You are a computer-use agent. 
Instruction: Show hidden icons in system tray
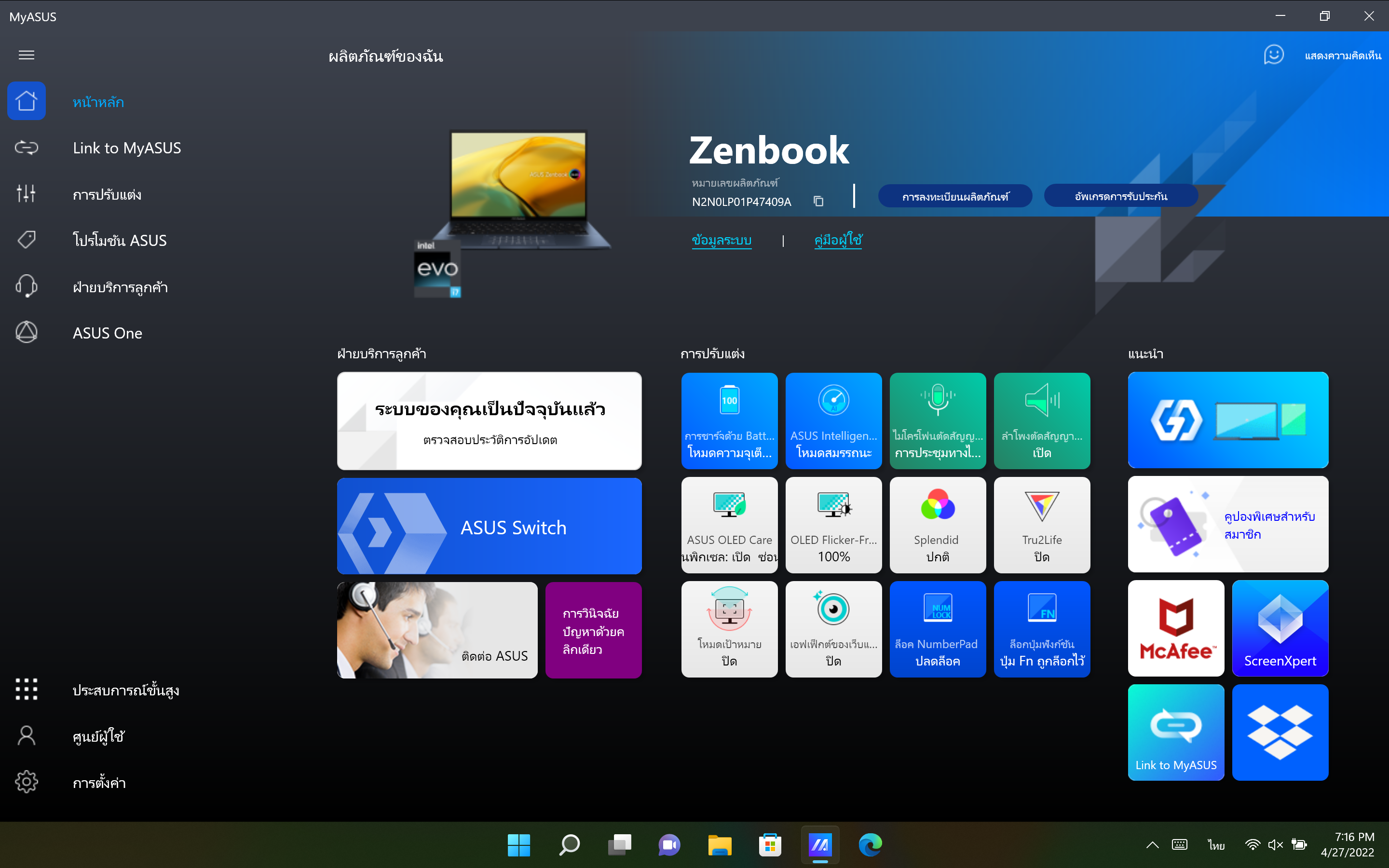pyautogui.click(x=1152, y=844)
